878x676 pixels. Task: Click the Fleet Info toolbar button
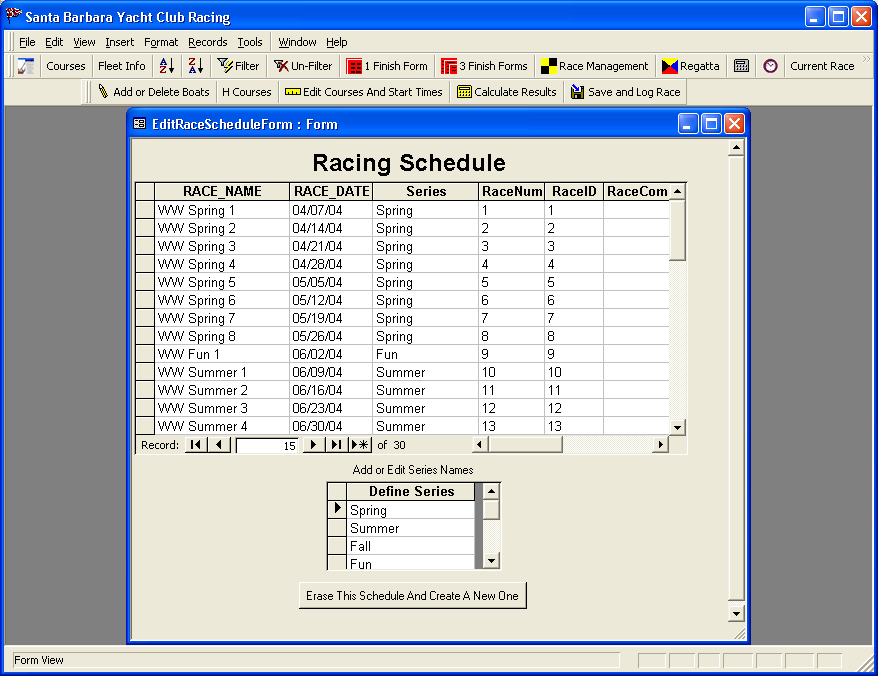pyautogui.click(x=122, y=66)
